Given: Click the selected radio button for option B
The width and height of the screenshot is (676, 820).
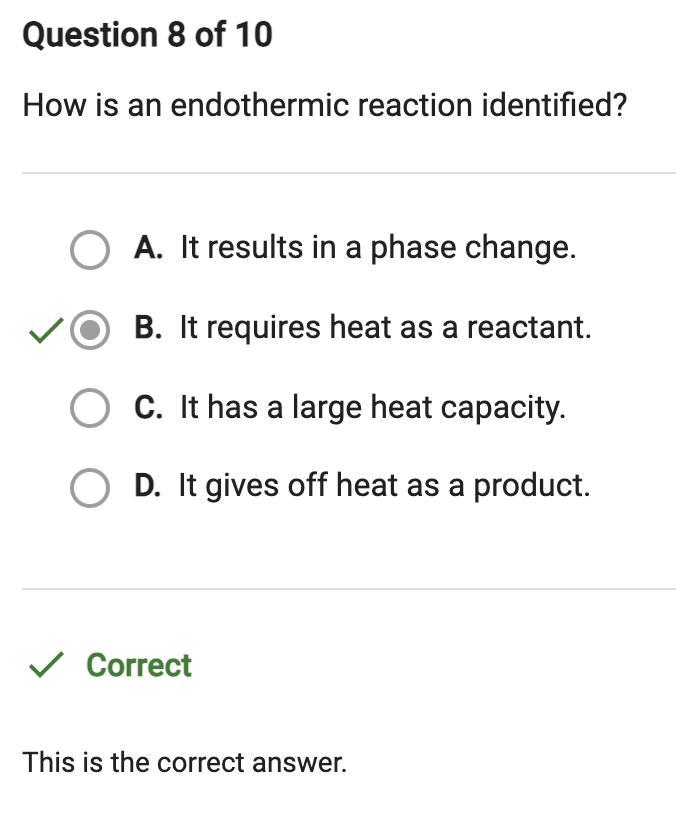Looking at the screenshot, I should coord(90,329).
